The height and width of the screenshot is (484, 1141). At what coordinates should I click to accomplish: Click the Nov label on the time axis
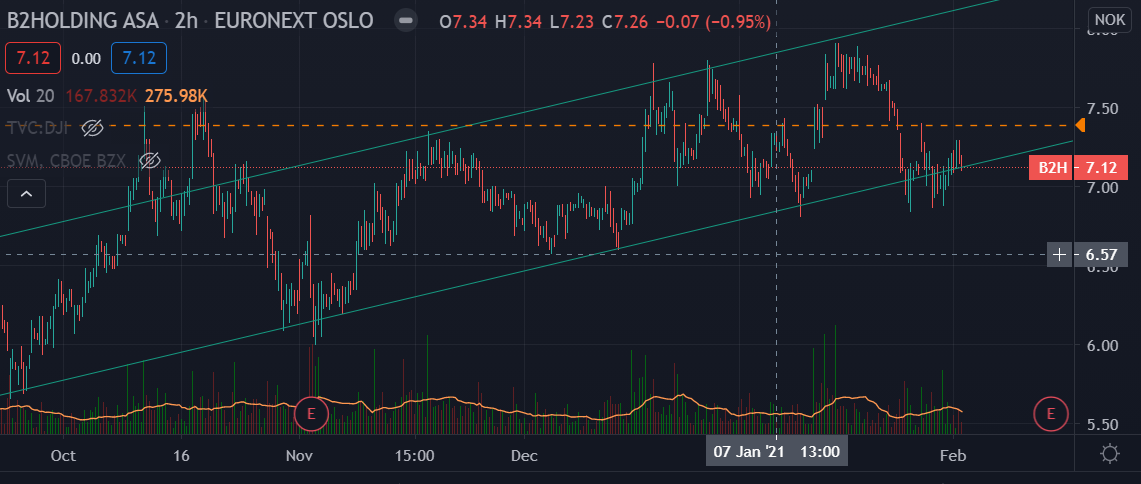[x=299, y=456]
